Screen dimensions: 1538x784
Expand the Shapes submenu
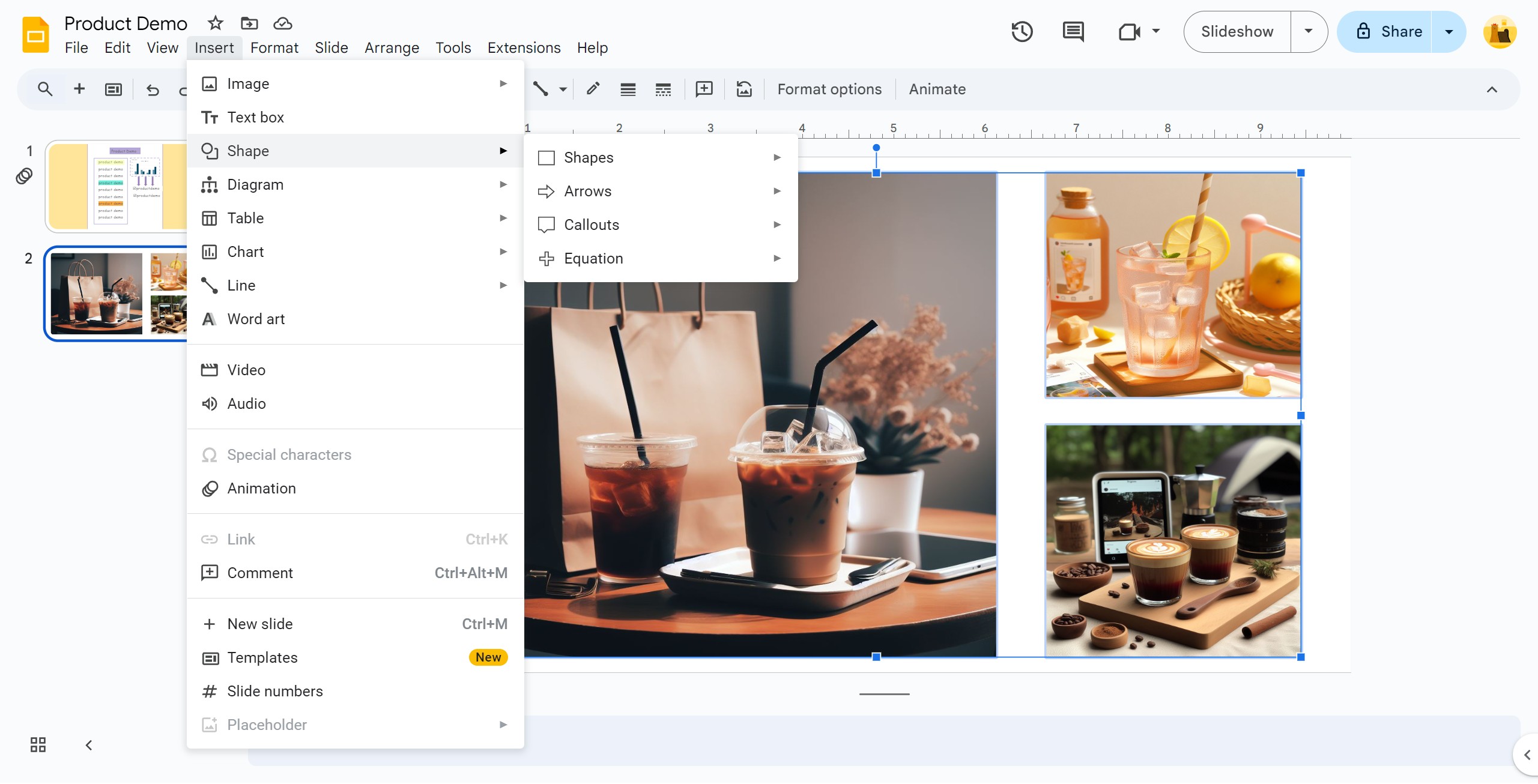coord(661,157)
